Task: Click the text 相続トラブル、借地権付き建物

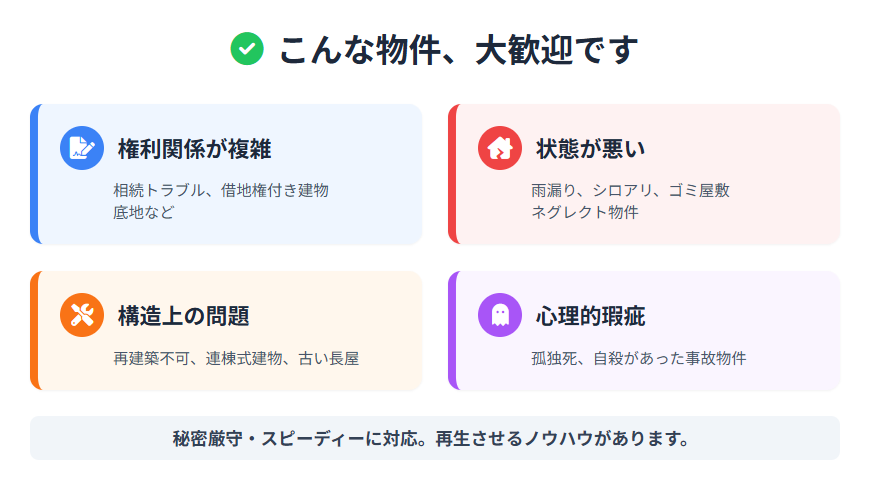Action: [x=221, y=190]
